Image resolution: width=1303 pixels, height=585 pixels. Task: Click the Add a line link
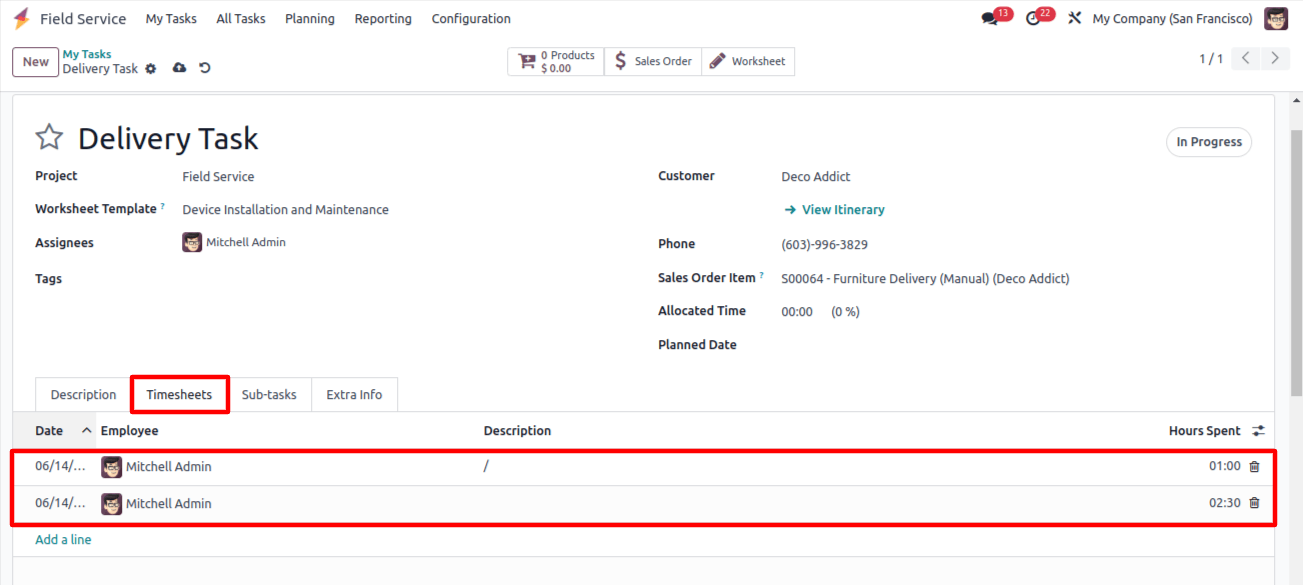point(63,540)
